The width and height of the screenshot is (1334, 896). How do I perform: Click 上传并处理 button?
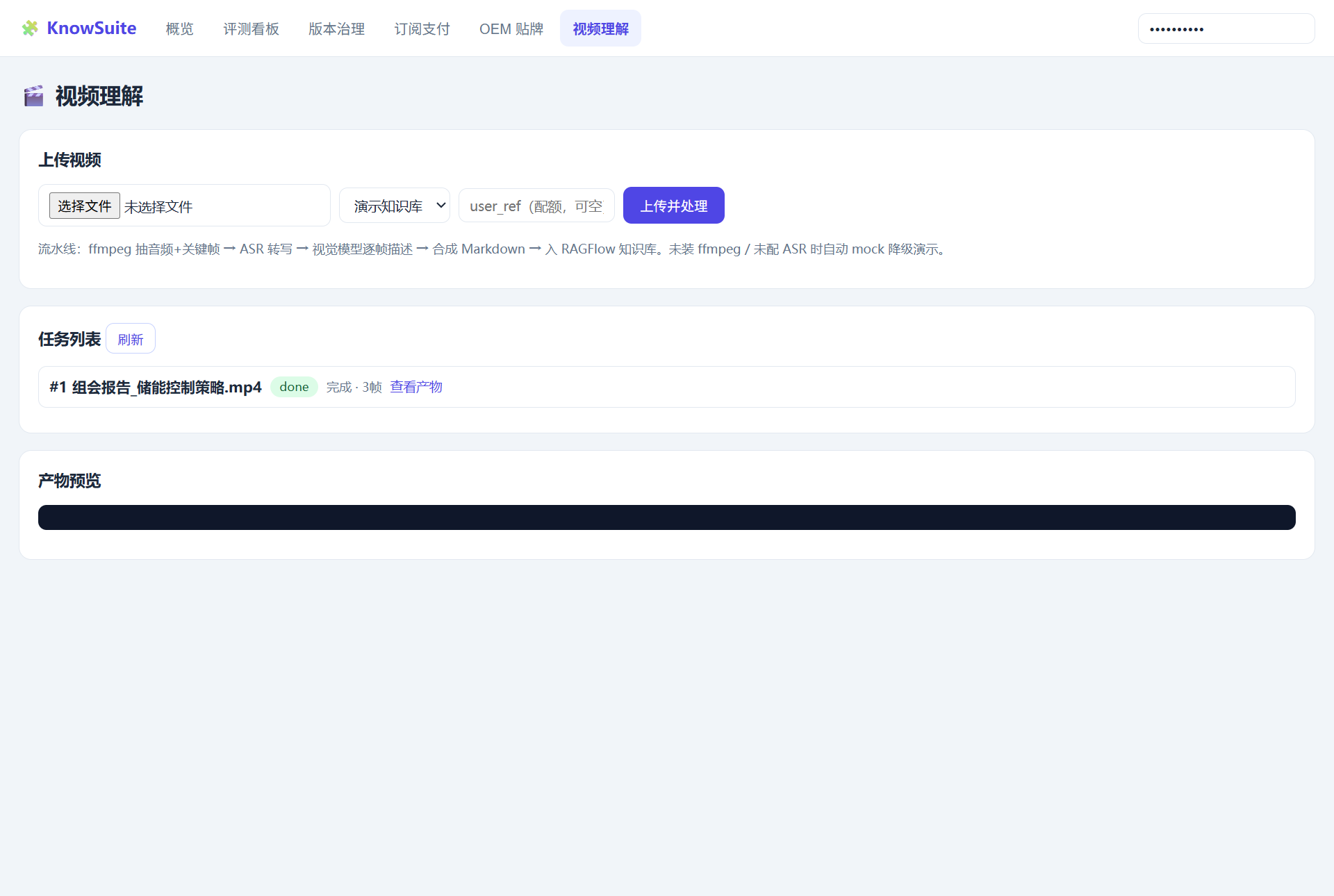click(x=673, y=206)
